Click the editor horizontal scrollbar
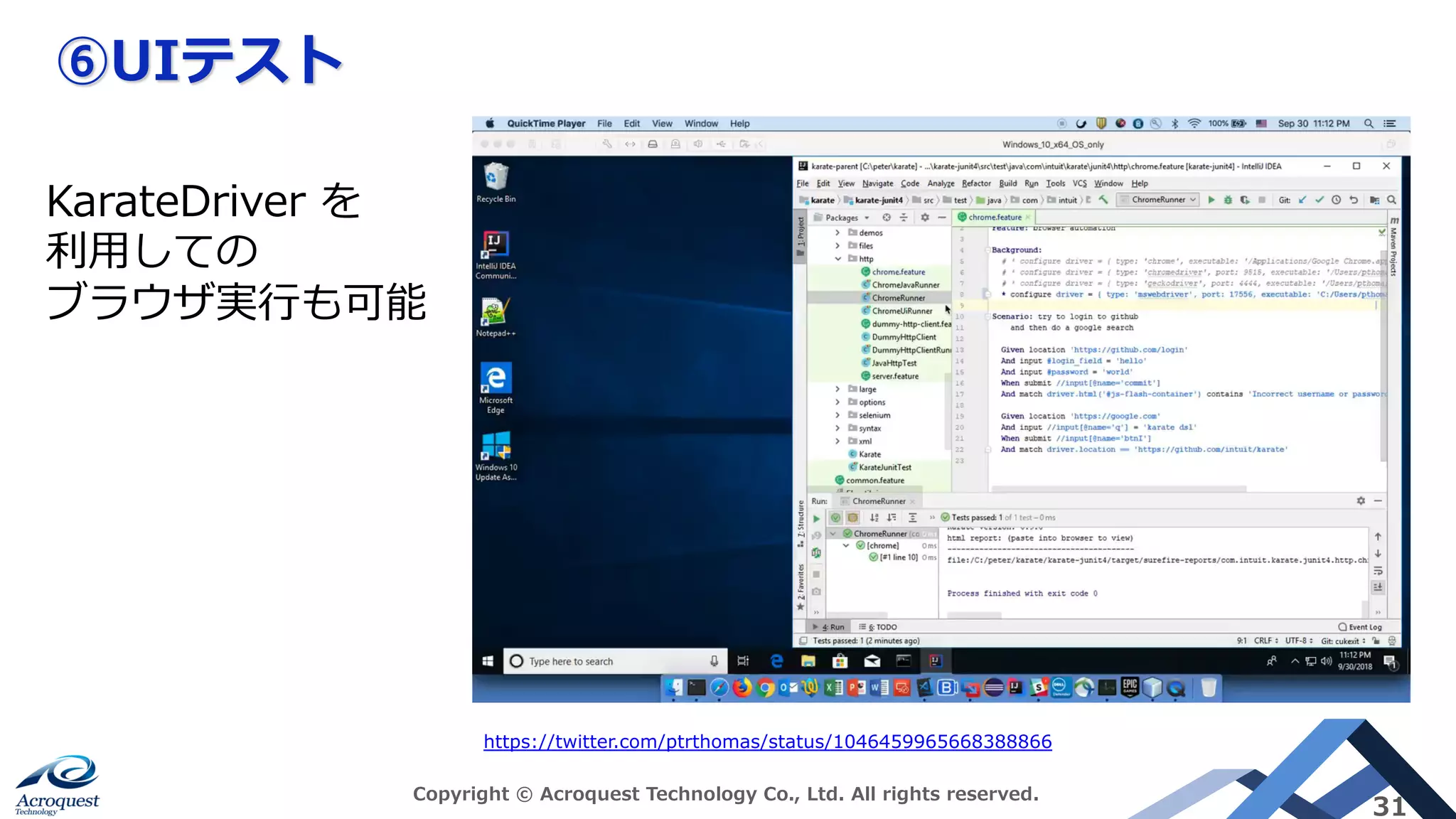1456x819 pixels. point(1118,489)
